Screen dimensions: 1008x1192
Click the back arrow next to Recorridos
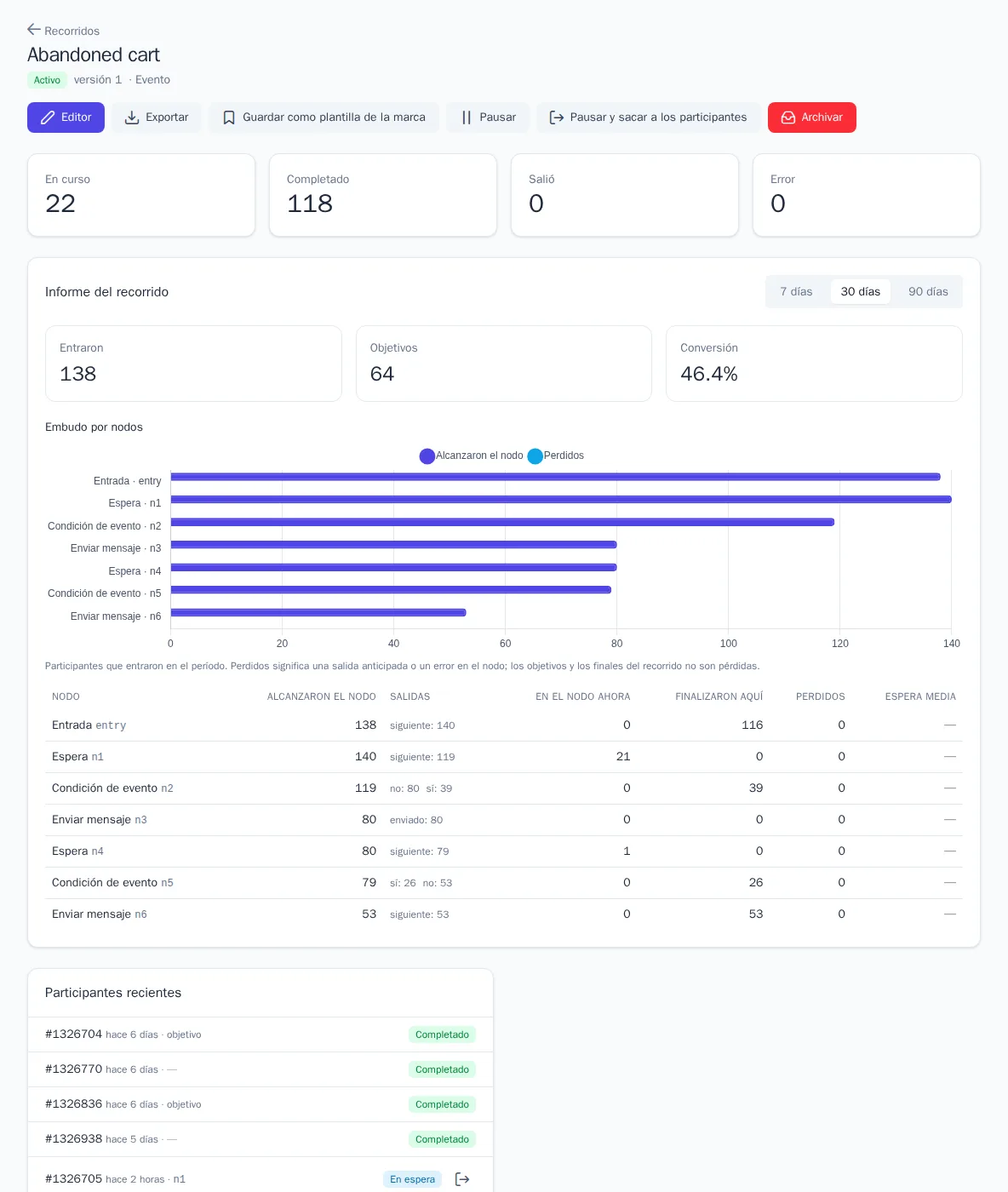pos(34,30)
